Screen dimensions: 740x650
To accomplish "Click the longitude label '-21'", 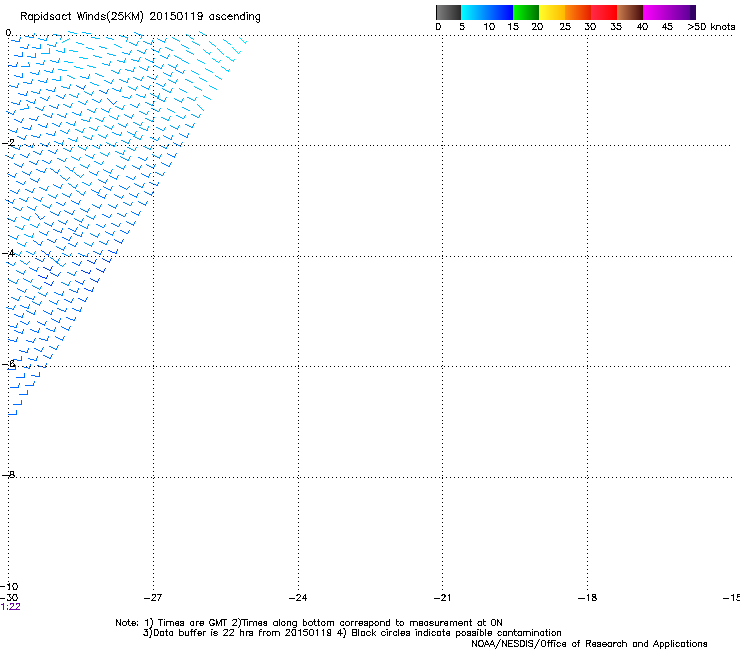I will coord(443,598).
